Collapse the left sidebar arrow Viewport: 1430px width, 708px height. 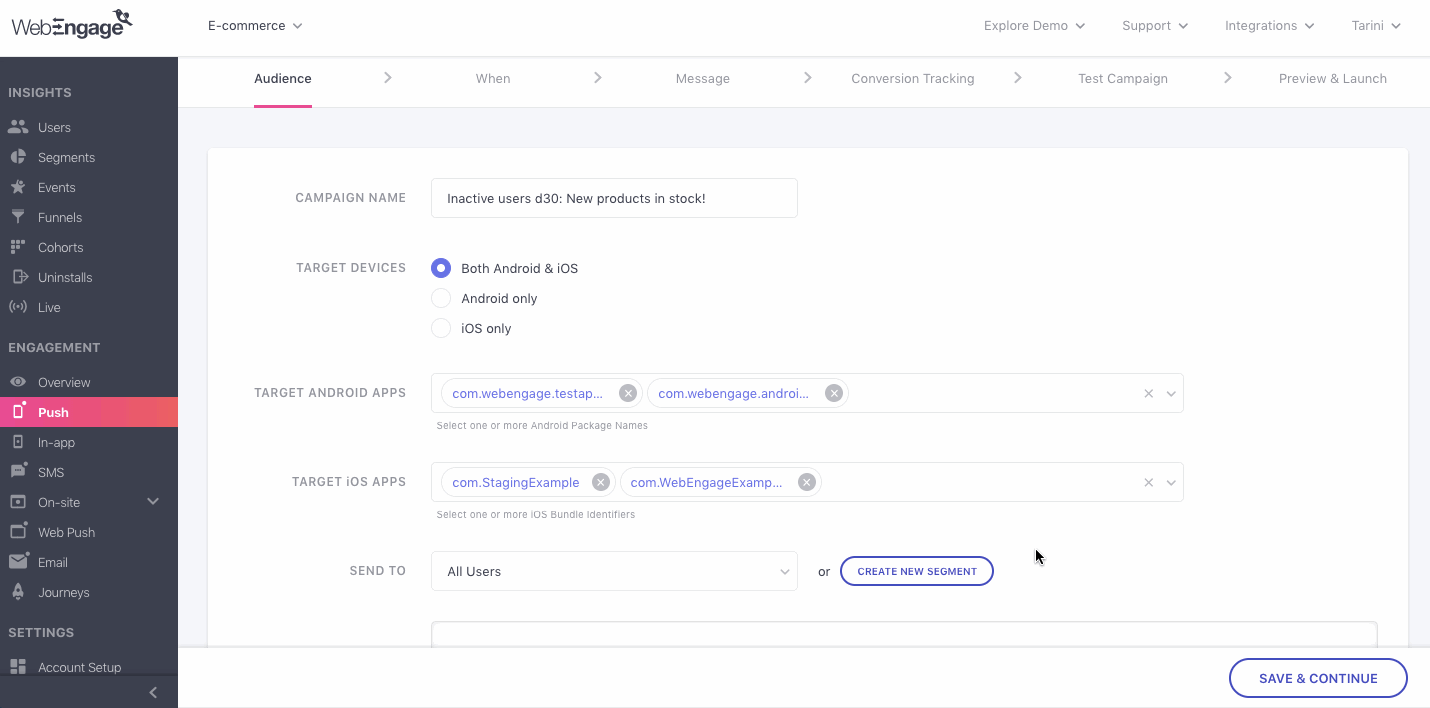(x=153, y=692)
